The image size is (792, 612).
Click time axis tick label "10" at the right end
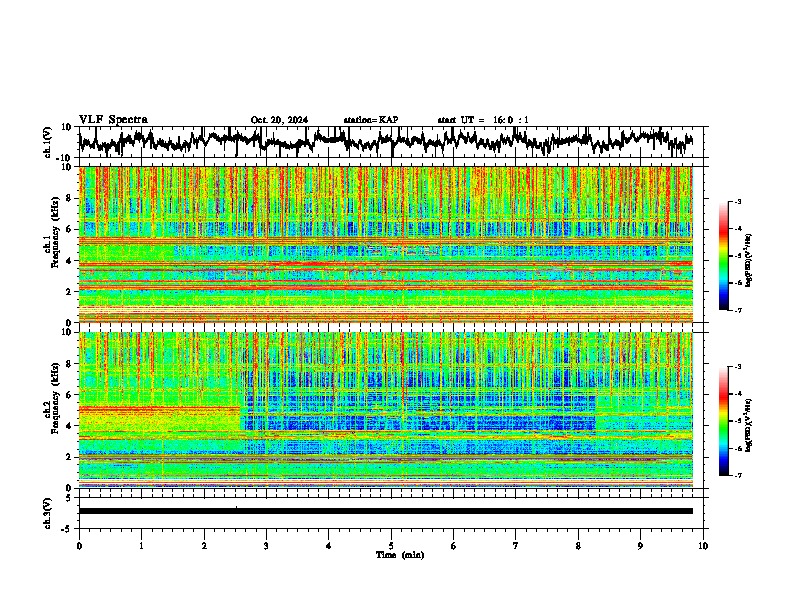click(x=703, y=546)
